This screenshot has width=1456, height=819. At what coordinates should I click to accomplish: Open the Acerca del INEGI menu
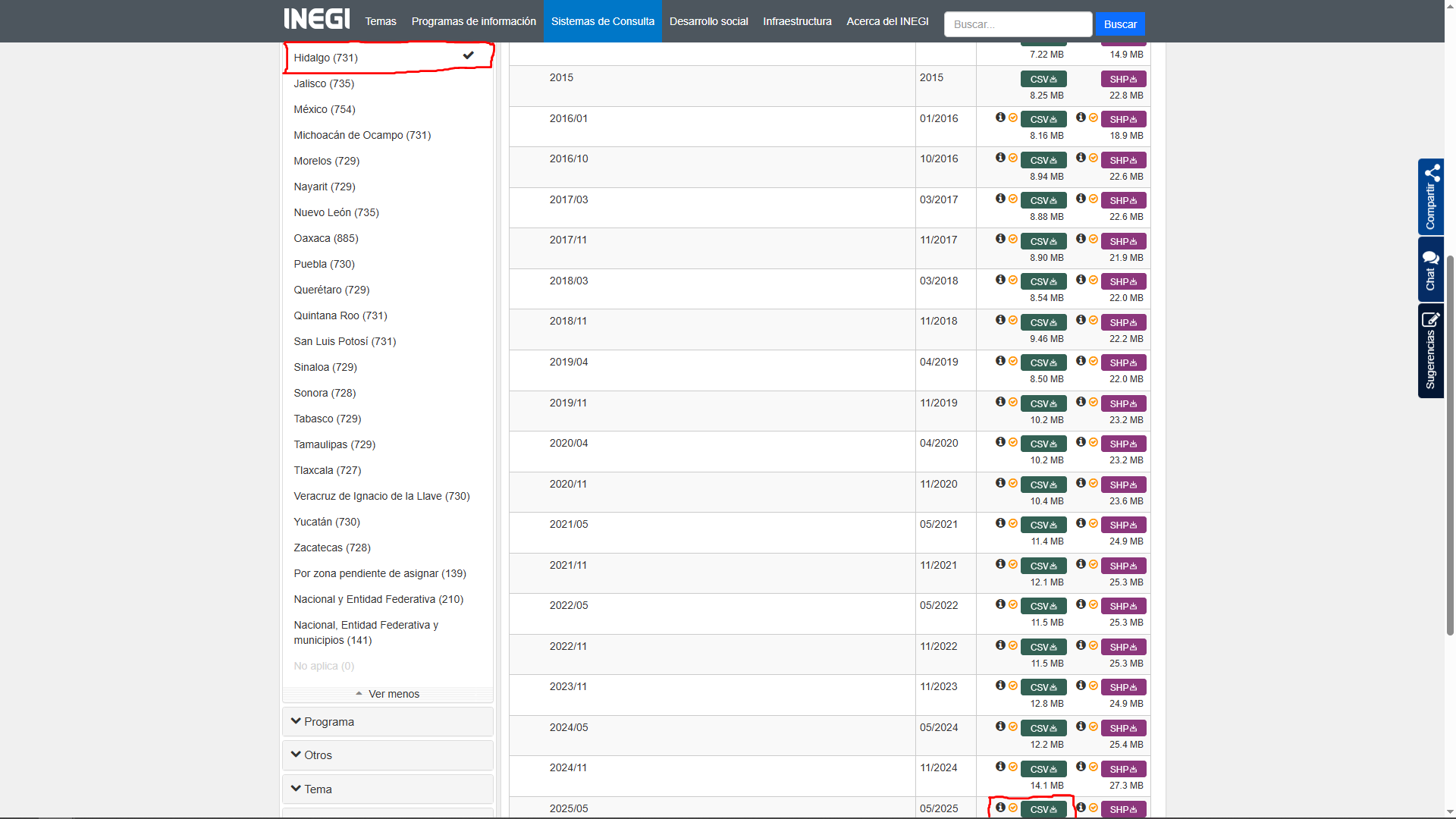[x=887, y=21]
